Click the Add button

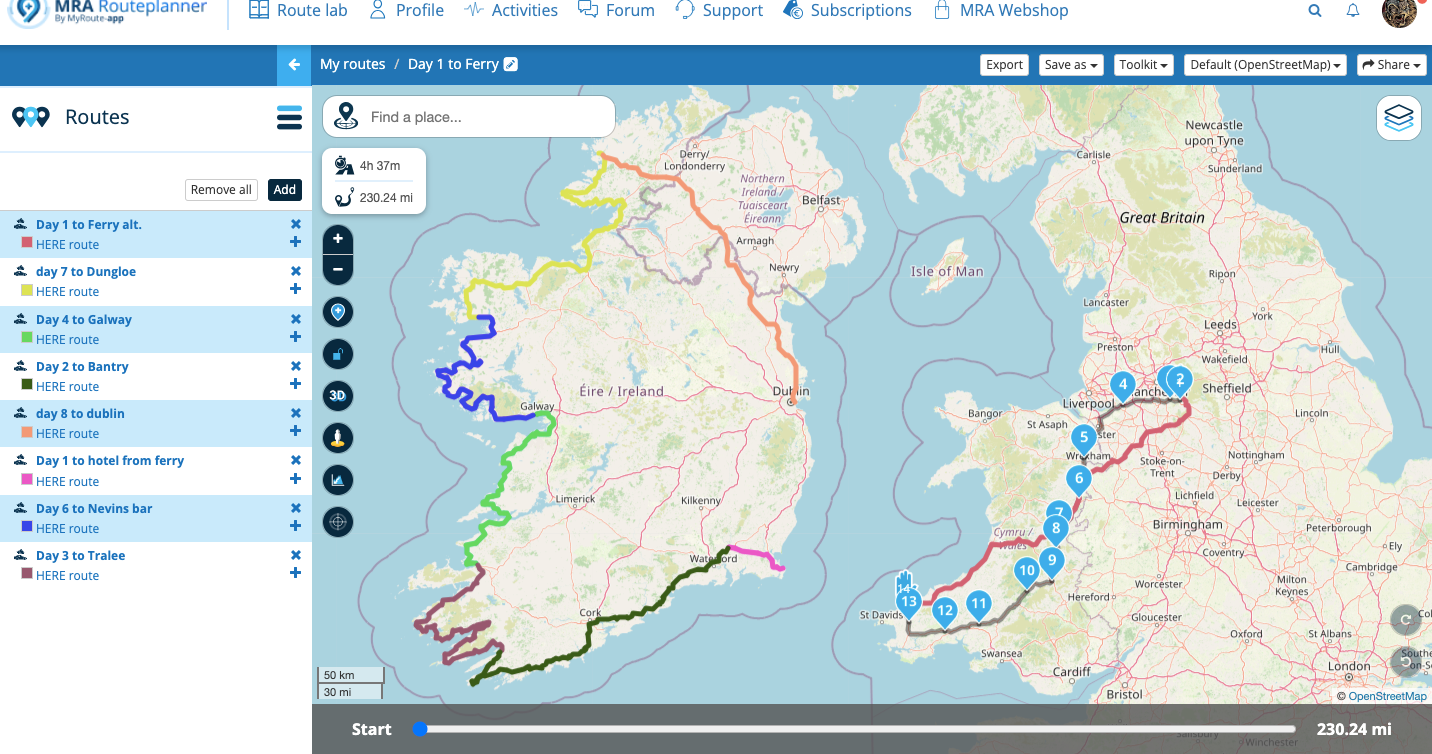click(x=285, y=190)
